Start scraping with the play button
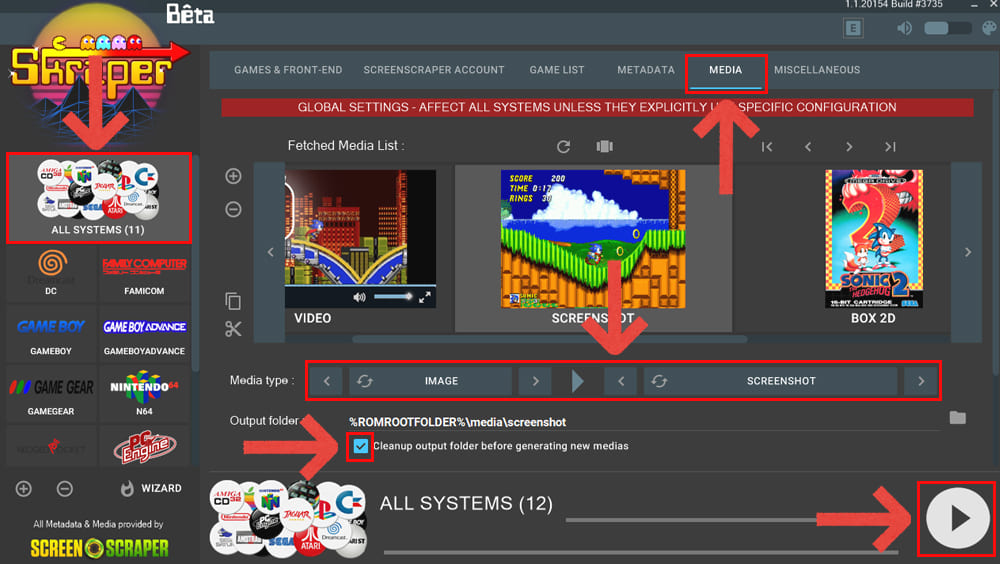Image resolution: width=1000 pixels, height=564 pixels. (957, 518)
